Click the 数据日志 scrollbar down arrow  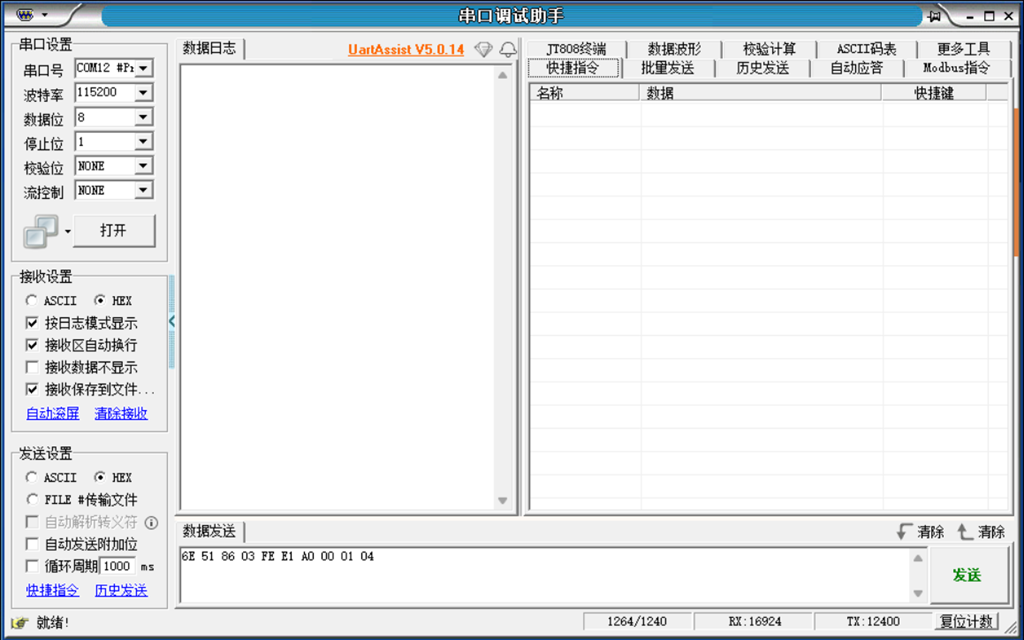click(503, 501)
